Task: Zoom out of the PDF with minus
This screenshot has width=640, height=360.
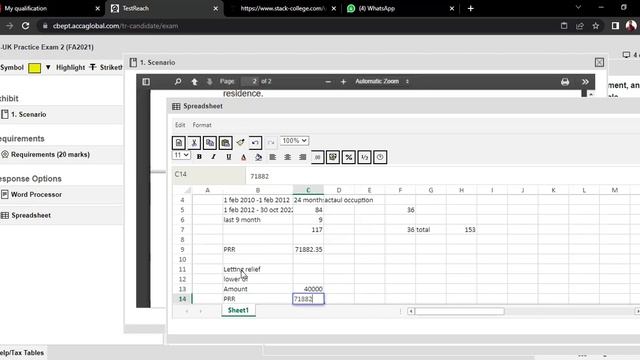Action: pyautogui.click(x=328, y=82)
